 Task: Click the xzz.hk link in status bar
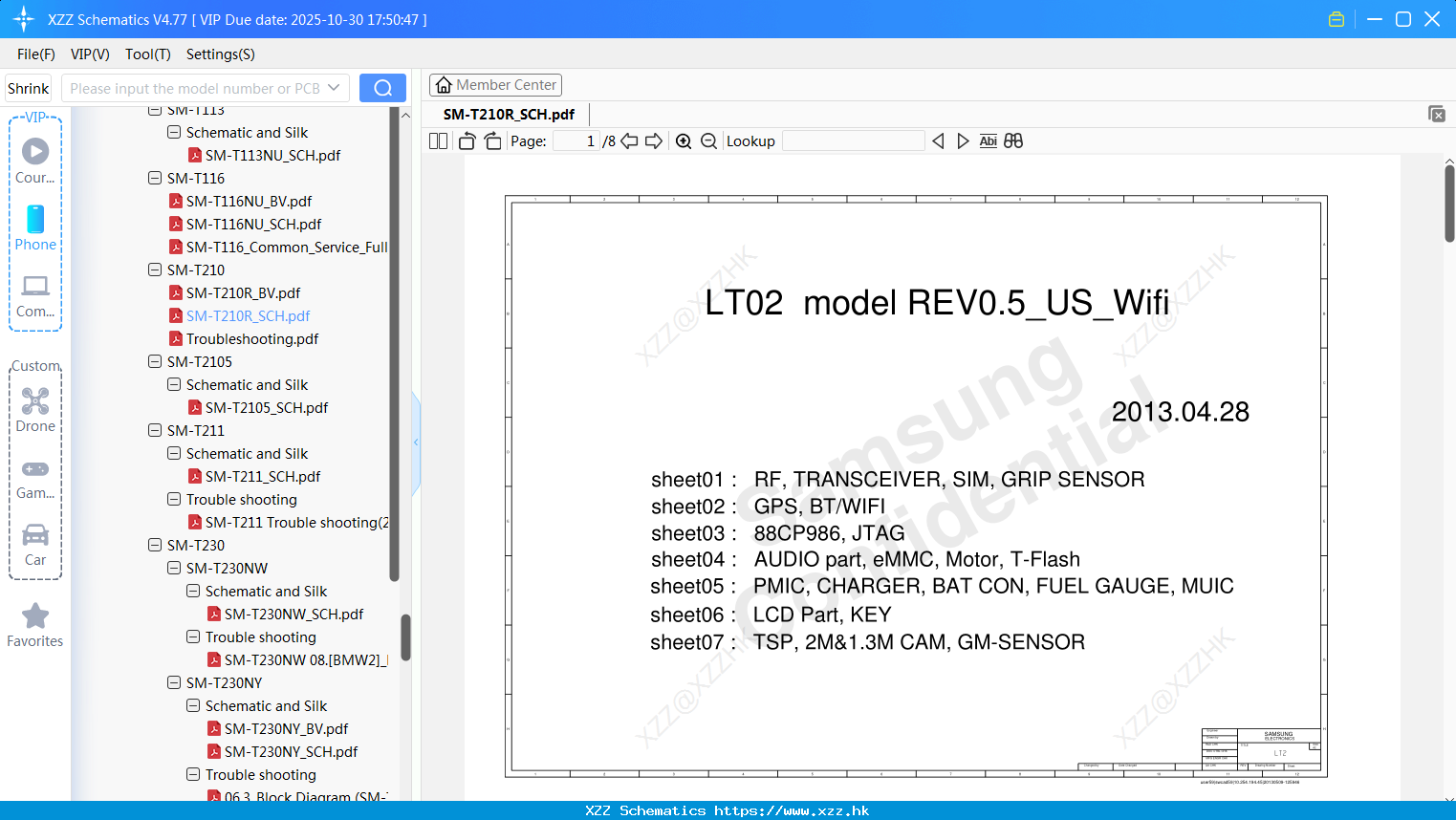click(792, 810)
